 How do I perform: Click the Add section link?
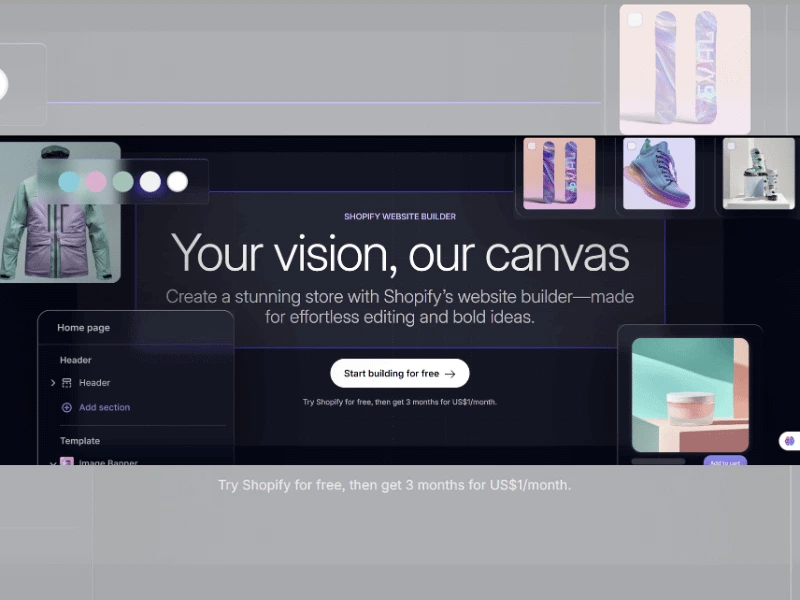pyautogui.click(x=105, y=408)
